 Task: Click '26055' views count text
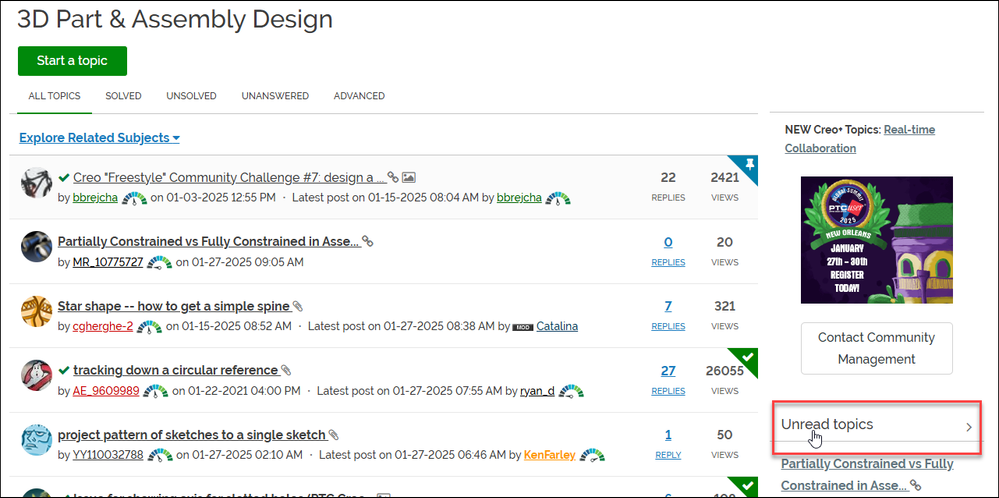point(725,371)
